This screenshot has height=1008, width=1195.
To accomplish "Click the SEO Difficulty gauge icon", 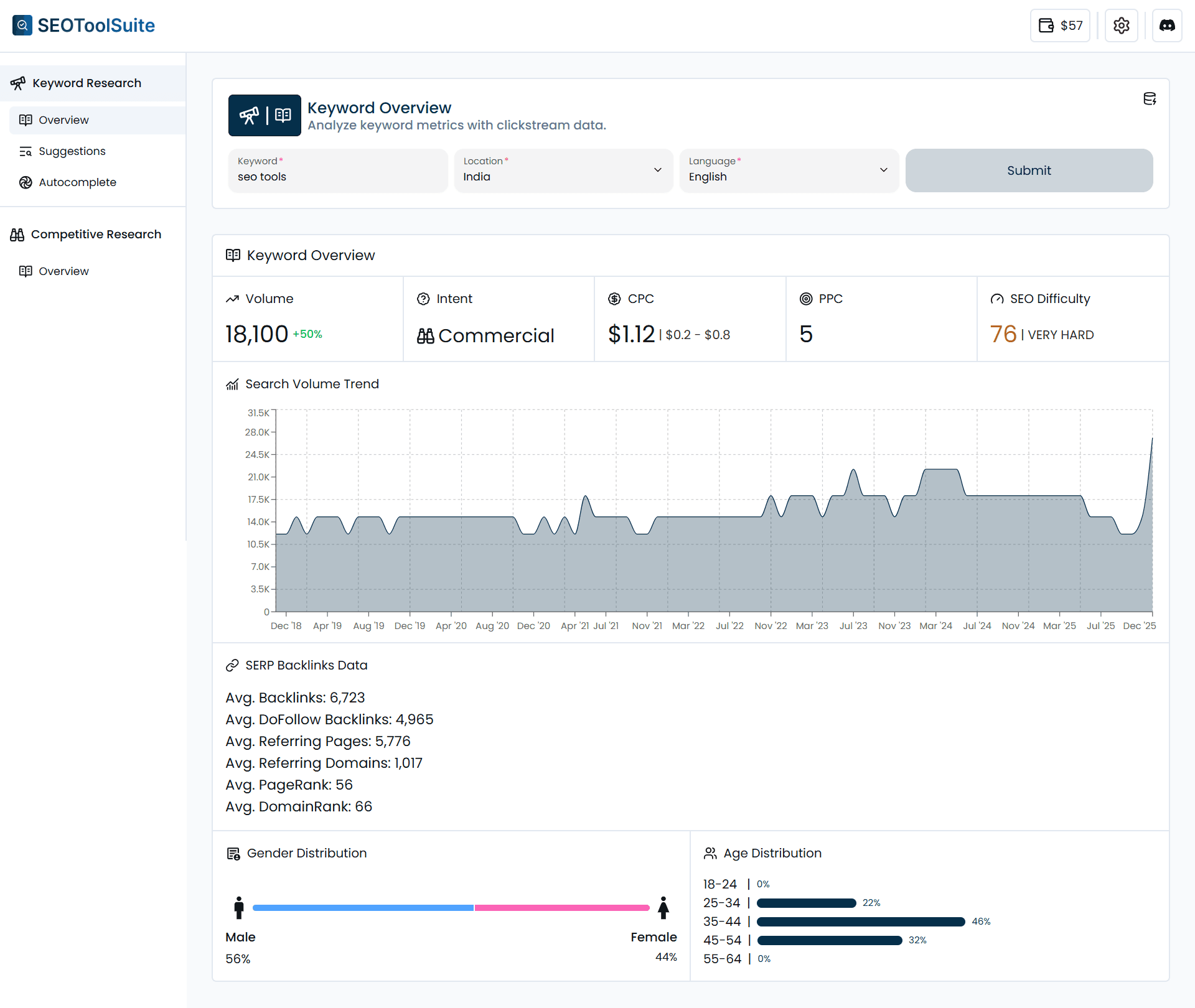I will pos(996,299).
